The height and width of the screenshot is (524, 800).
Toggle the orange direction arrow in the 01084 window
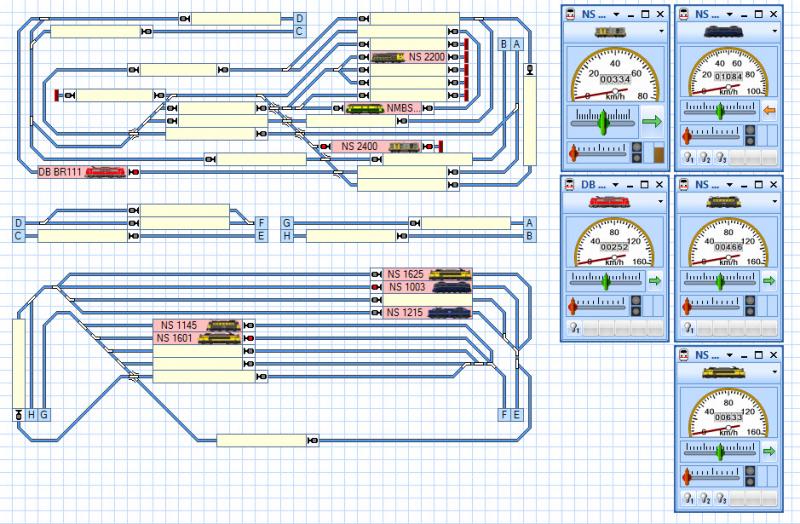click(x=769, y=110)
